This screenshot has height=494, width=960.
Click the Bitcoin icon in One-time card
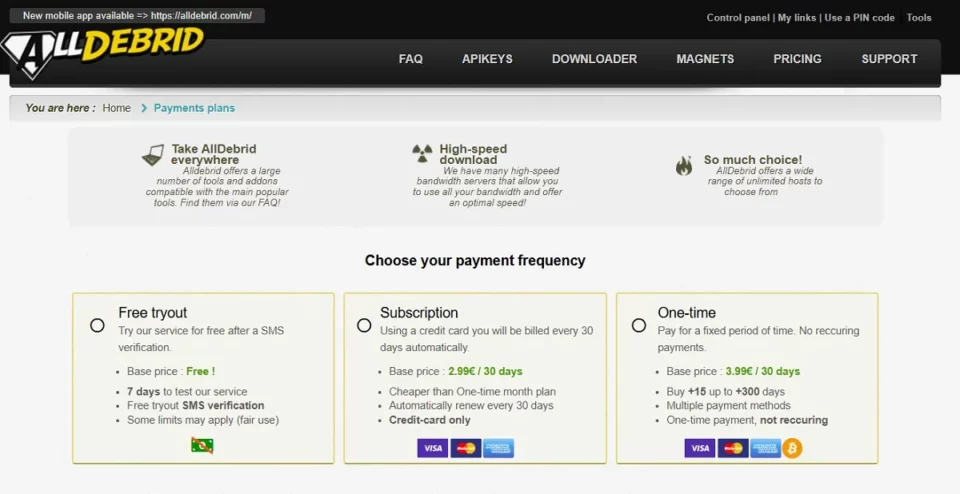click(x=792, y=448)
